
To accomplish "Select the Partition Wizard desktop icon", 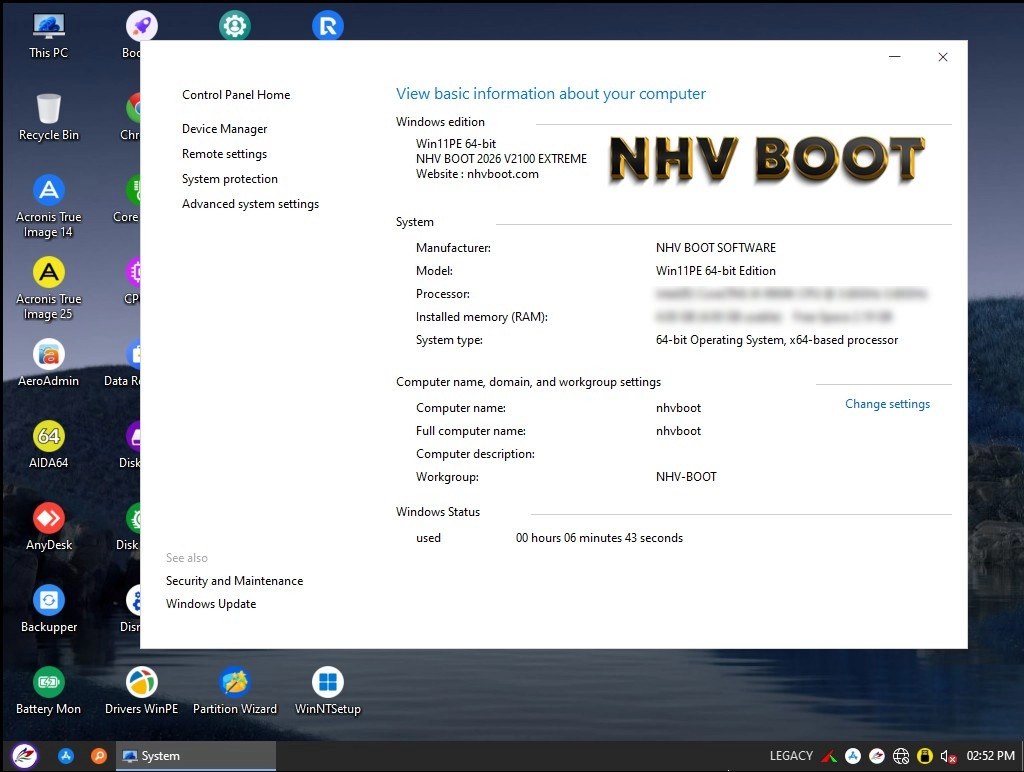I will tap(235, 690).
